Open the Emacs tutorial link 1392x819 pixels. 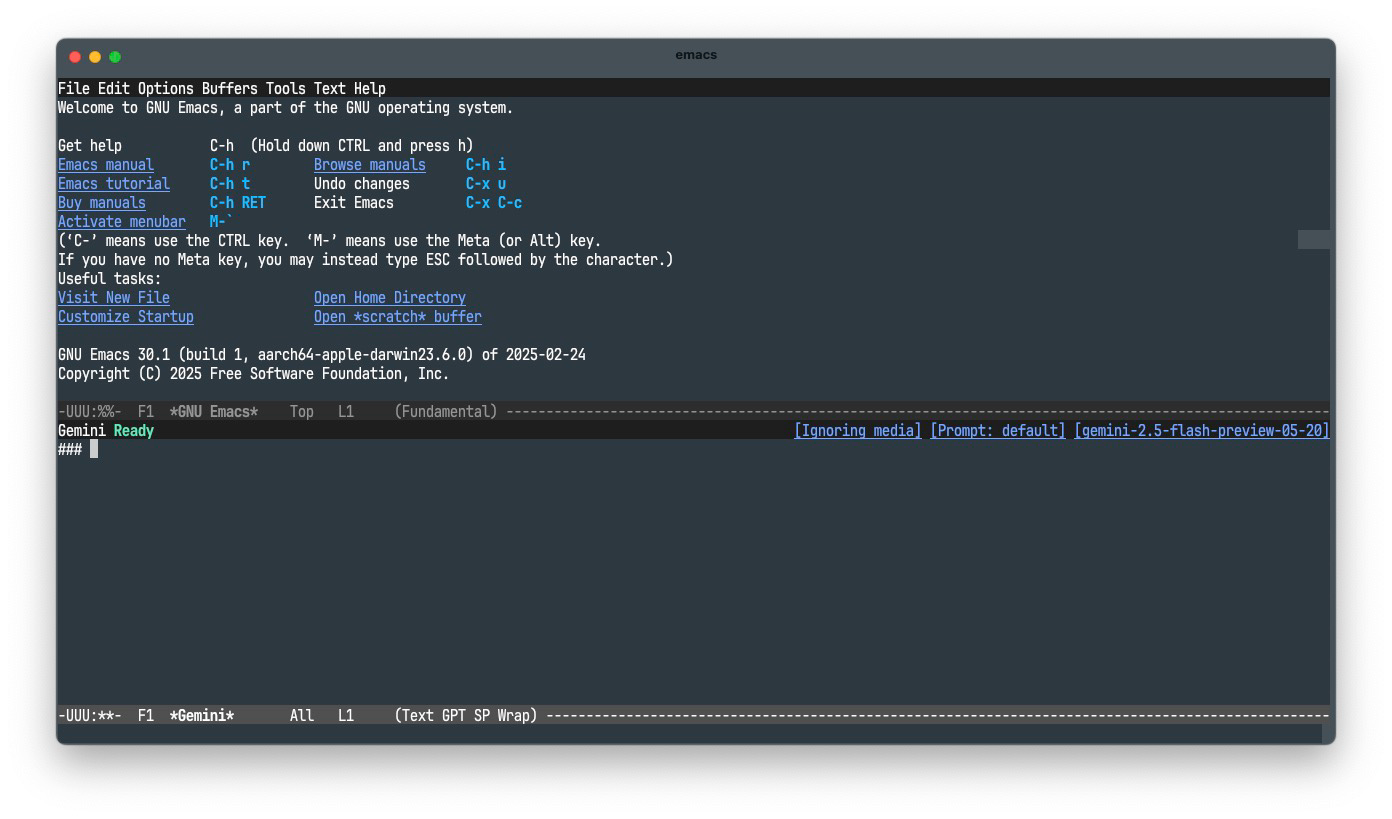(x=114, y=184)
